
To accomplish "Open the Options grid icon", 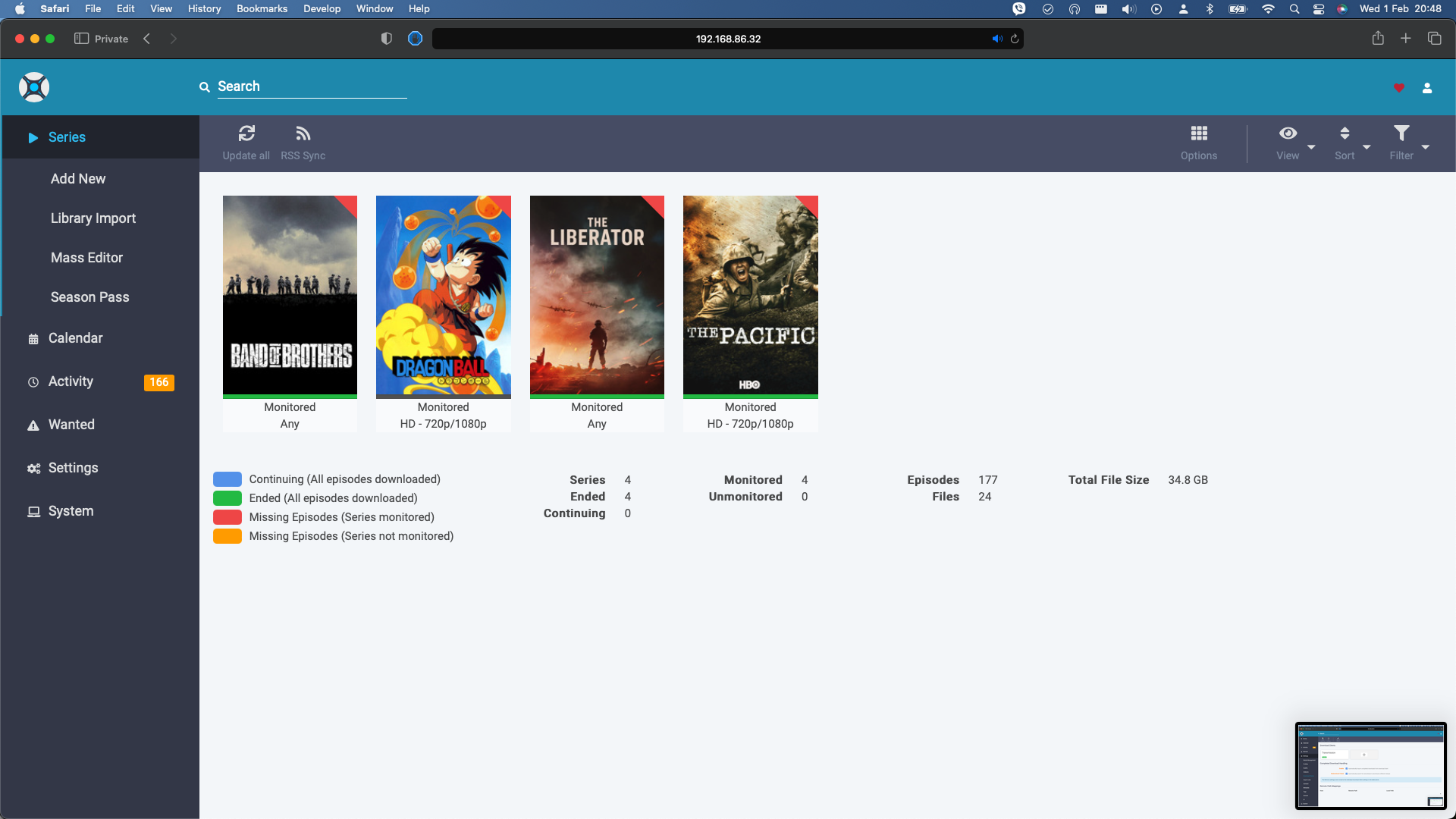I will [1199, 133].
